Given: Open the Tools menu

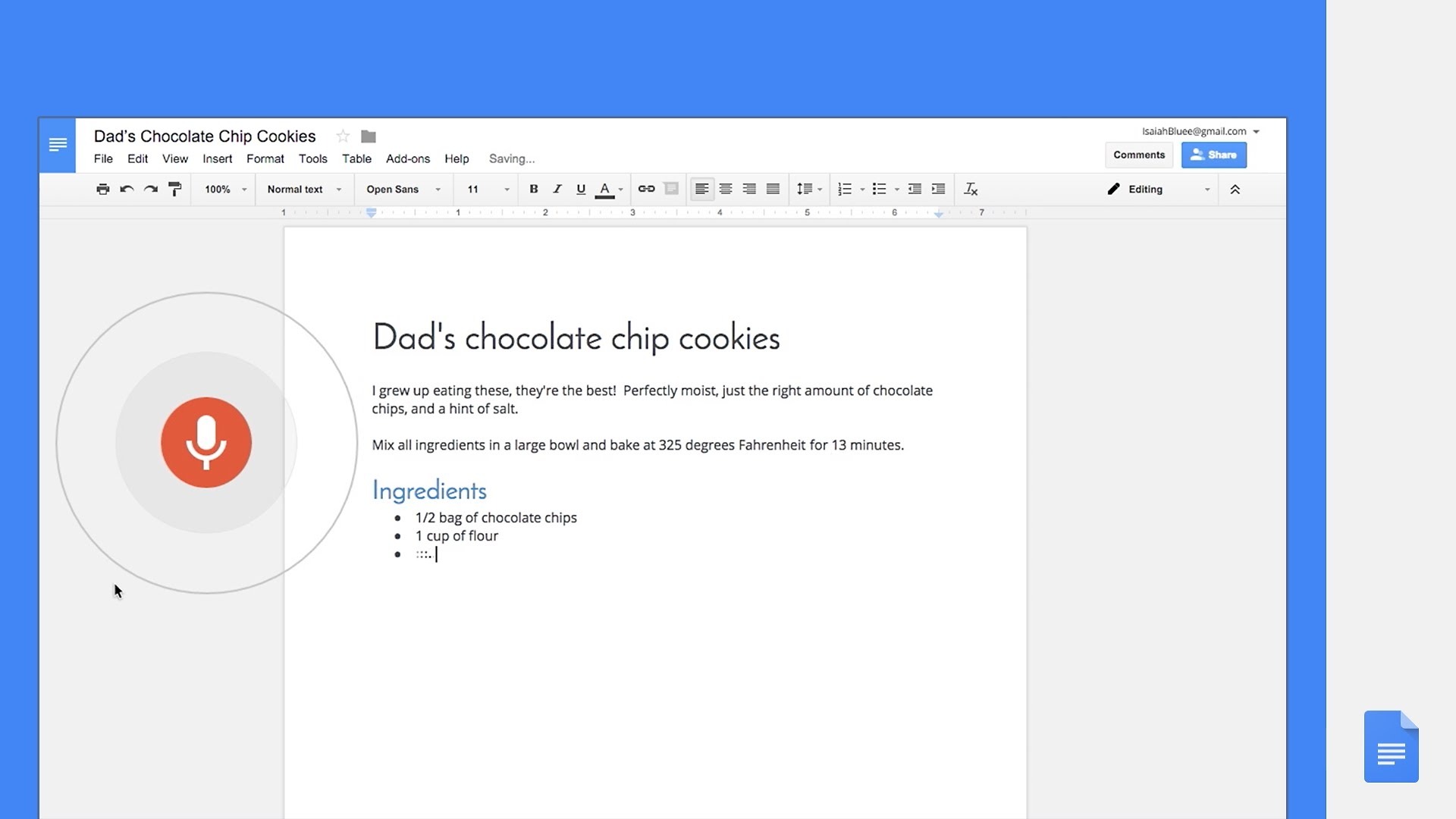Looking at the screenshot, I should click(x=312, y=159).
